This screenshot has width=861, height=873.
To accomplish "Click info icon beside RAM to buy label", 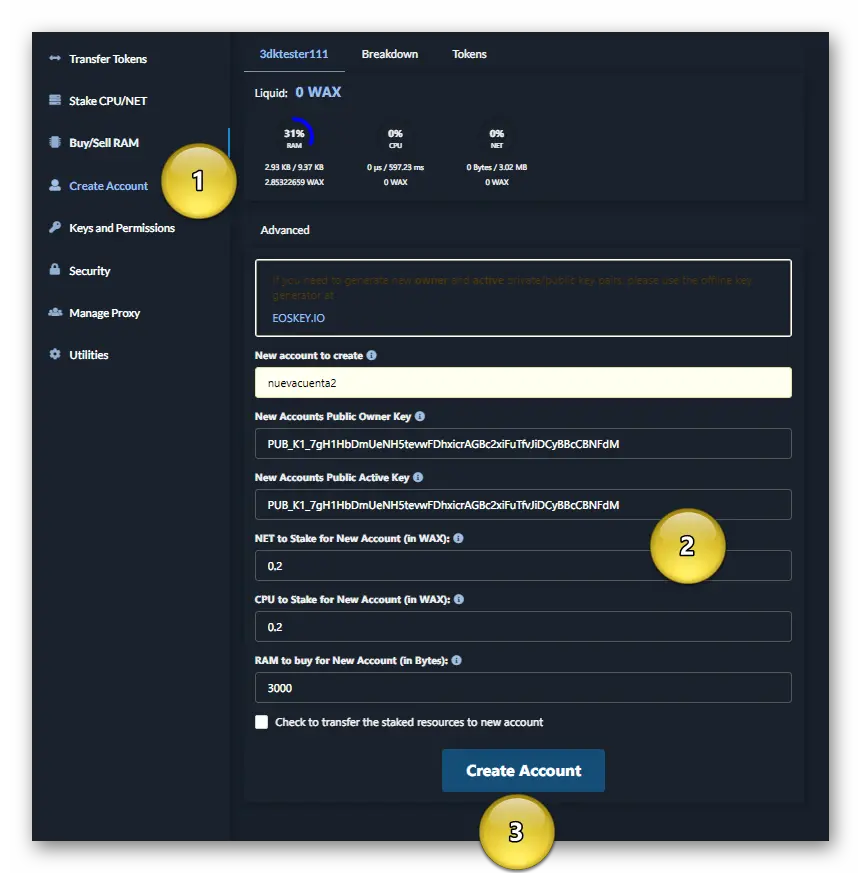I will (457, 660).
